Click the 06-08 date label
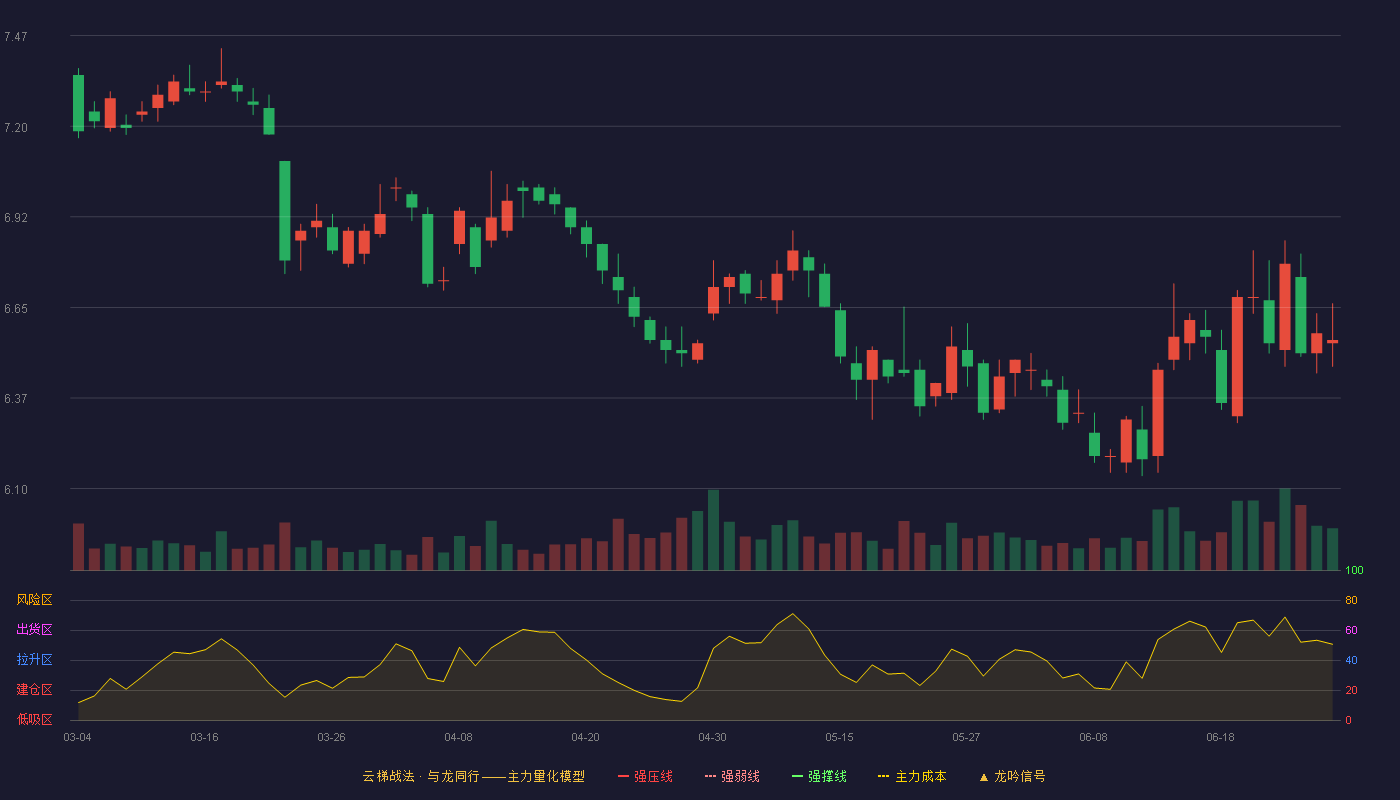Image resolution: width=1400 pixels, height=800 pixels. 1093,737
